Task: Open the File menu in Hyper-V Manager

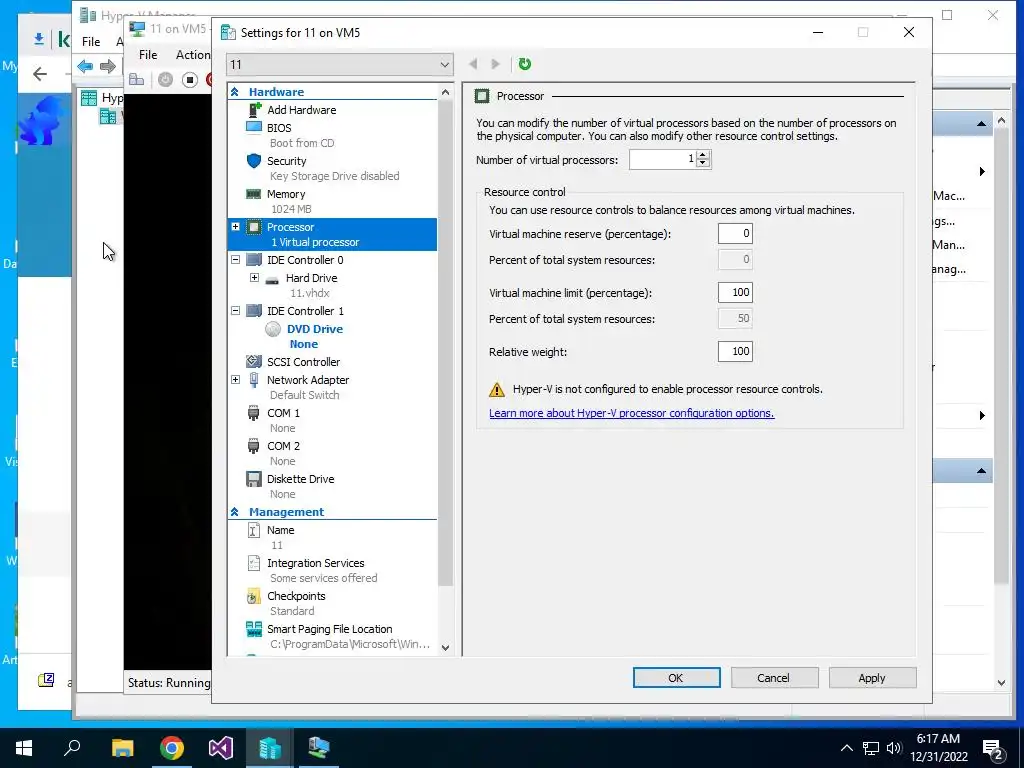Action: (91, 42)
